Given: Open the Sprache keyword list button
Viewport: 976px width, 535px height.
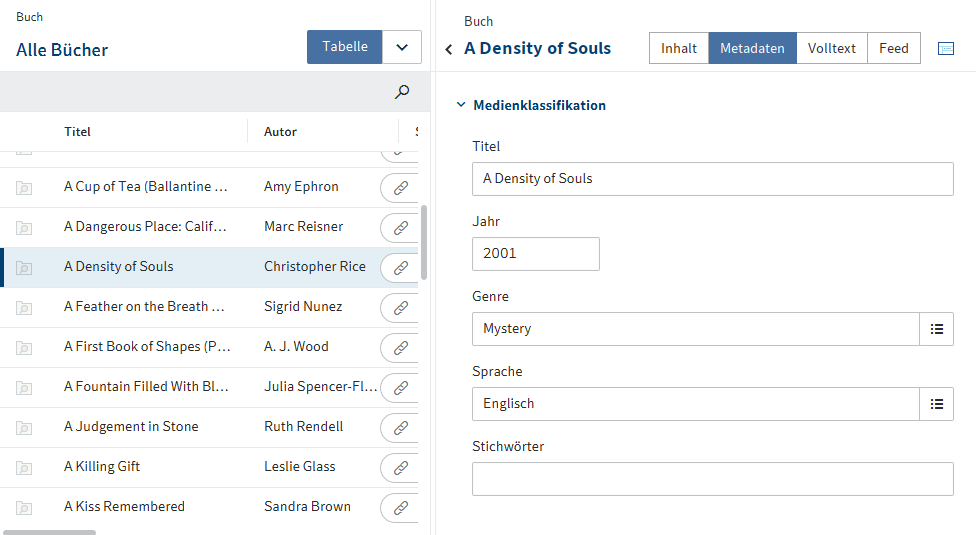Looking at the screenshot, I should tap(937, 404).
